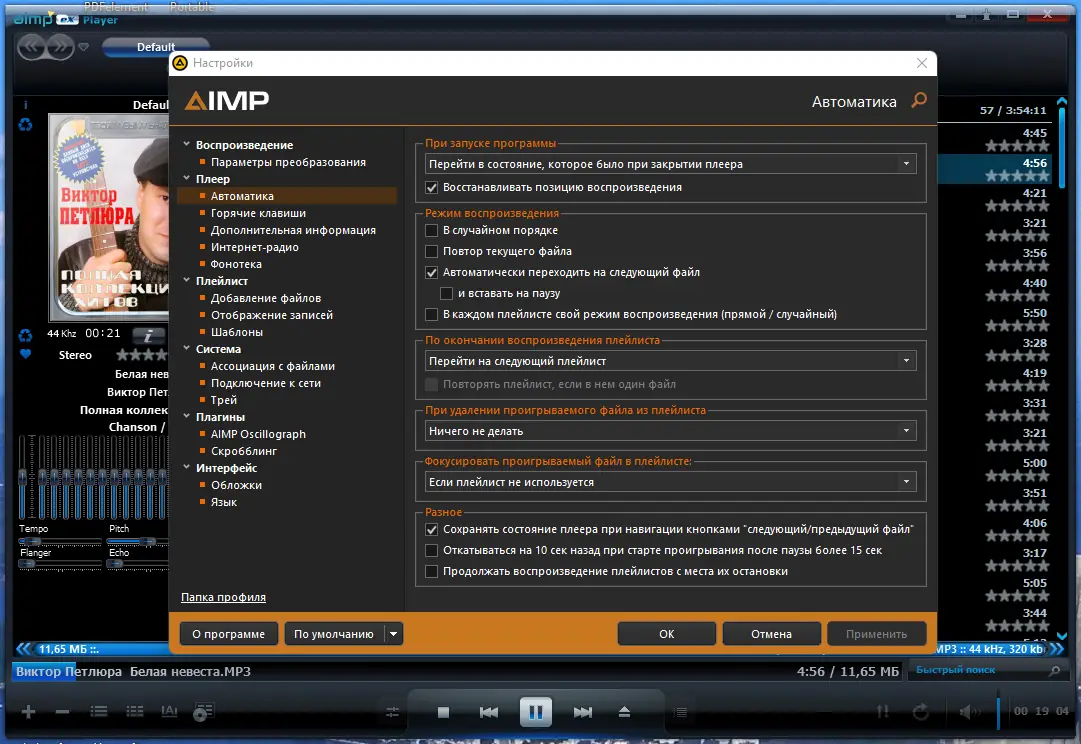The height and width of the screenshot is (744, 1081).
Task: Click the plus add-files icon in player
Action: pyautogui.click(x=28, y=712)
